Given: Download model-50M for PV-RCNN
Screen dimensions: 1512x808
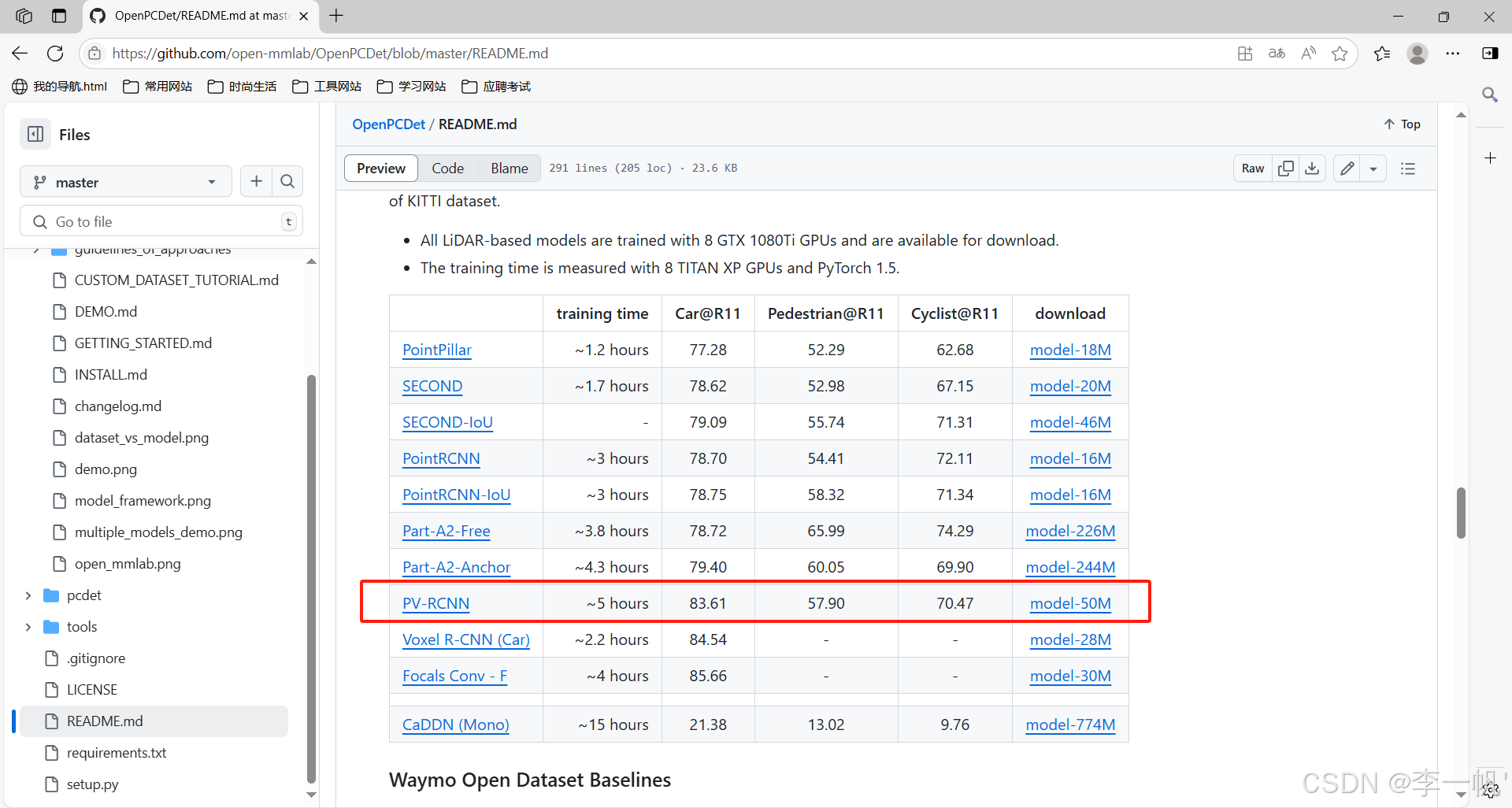Looking at the screenshot, I should (x=1070, y=603).
